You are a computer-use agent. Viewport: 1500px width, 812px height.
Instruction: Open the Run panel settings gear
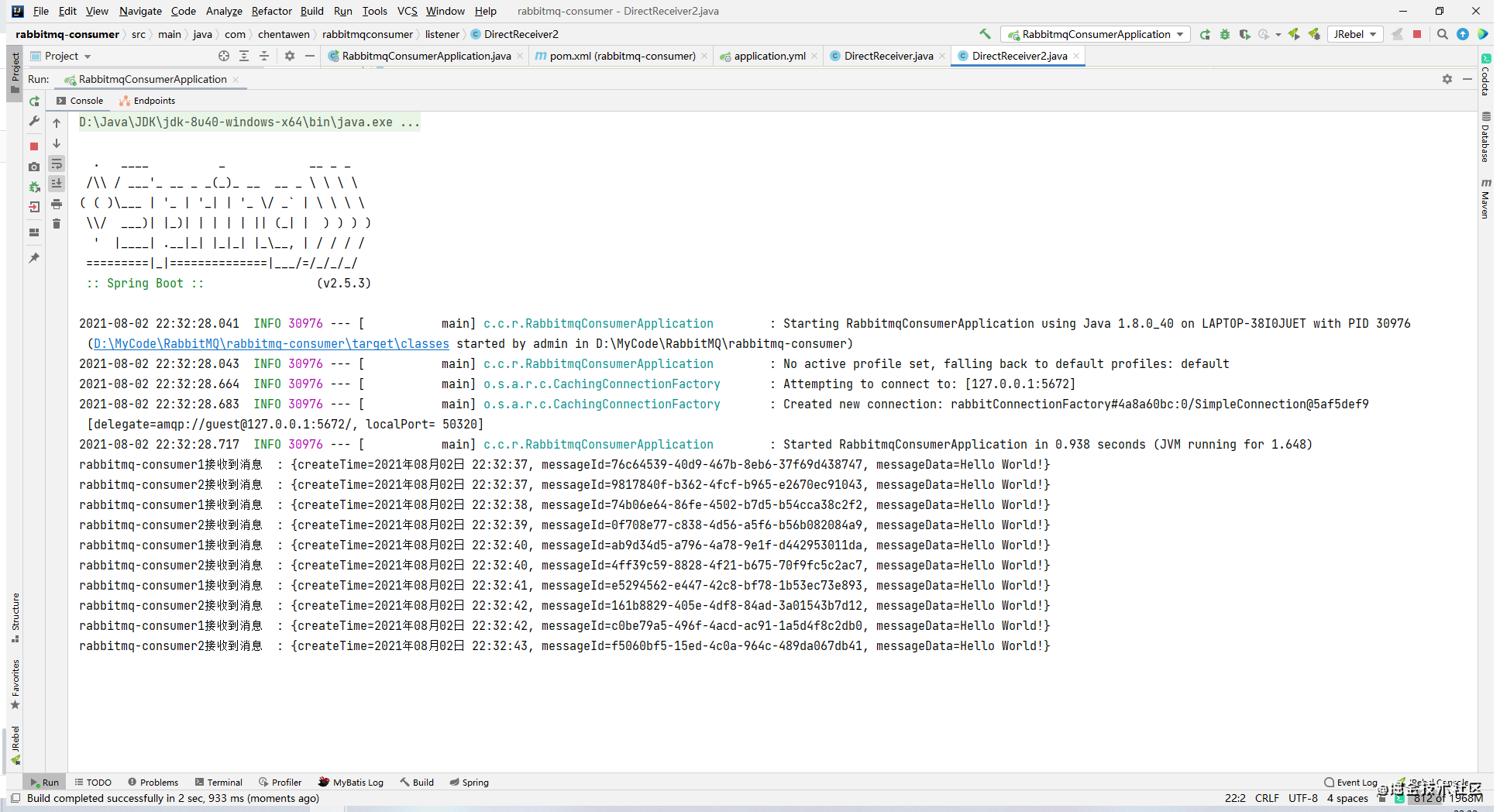pos(1447,79)
